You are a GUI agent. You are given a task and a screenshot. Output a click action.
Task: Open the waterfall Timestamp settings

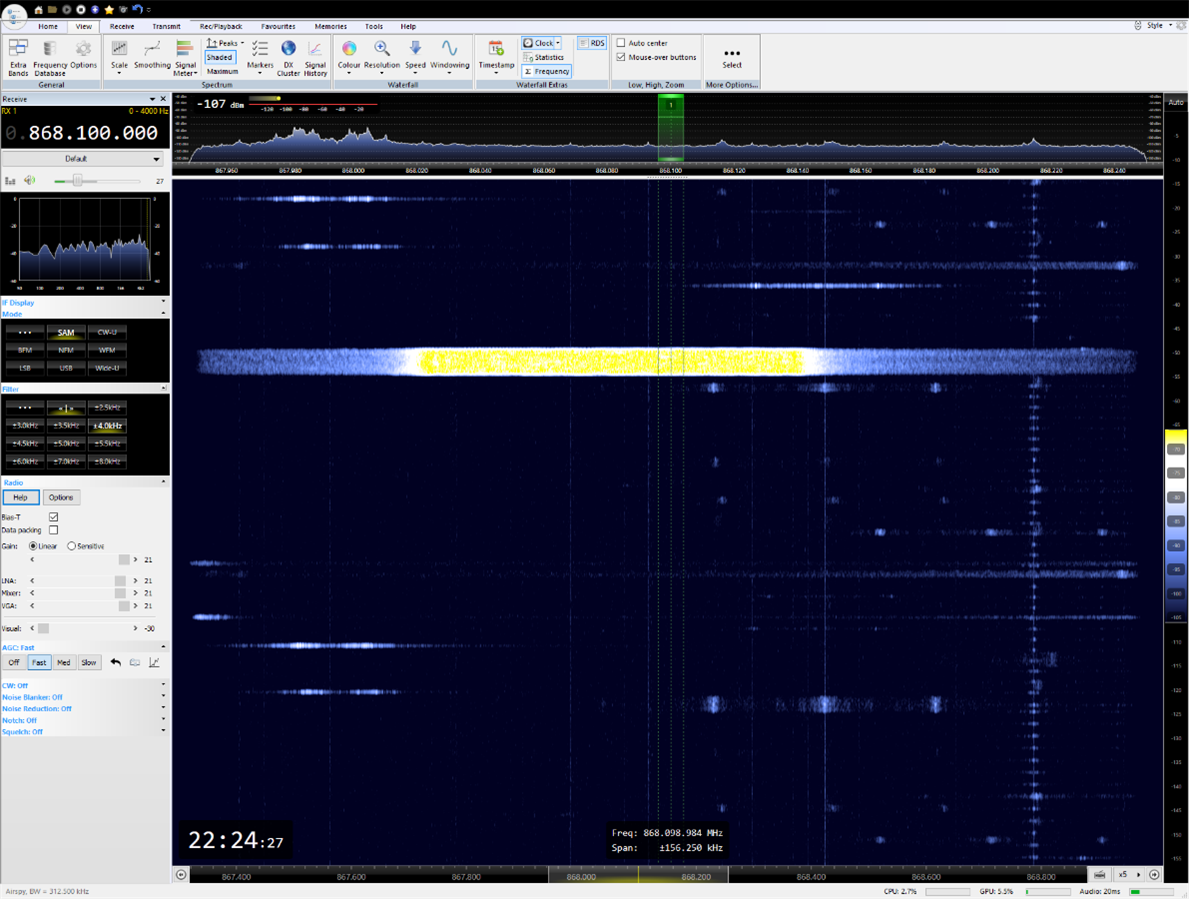pyautogui.click(x=496, y=55)
